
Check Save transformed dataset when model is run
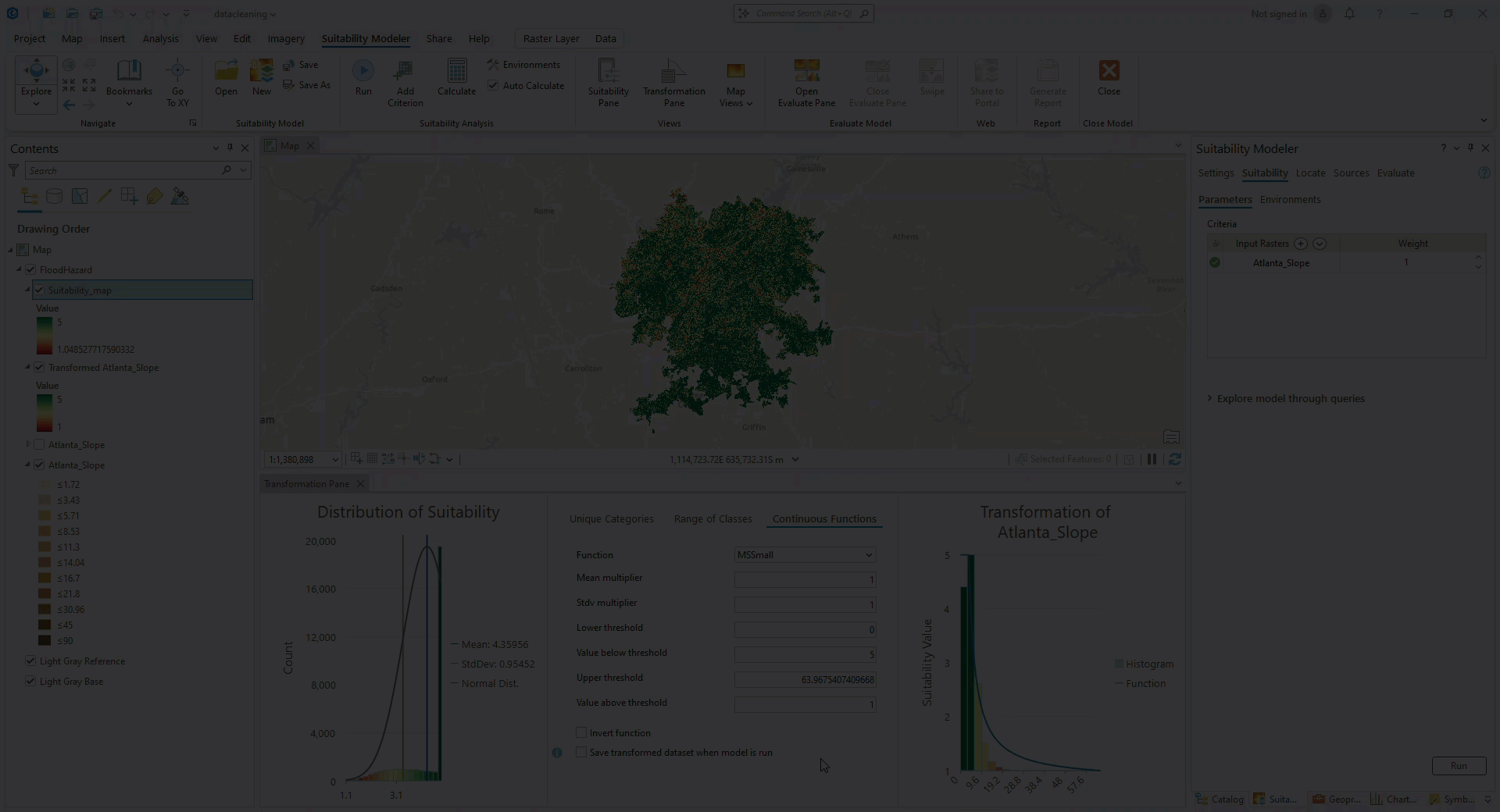(581, 752)
